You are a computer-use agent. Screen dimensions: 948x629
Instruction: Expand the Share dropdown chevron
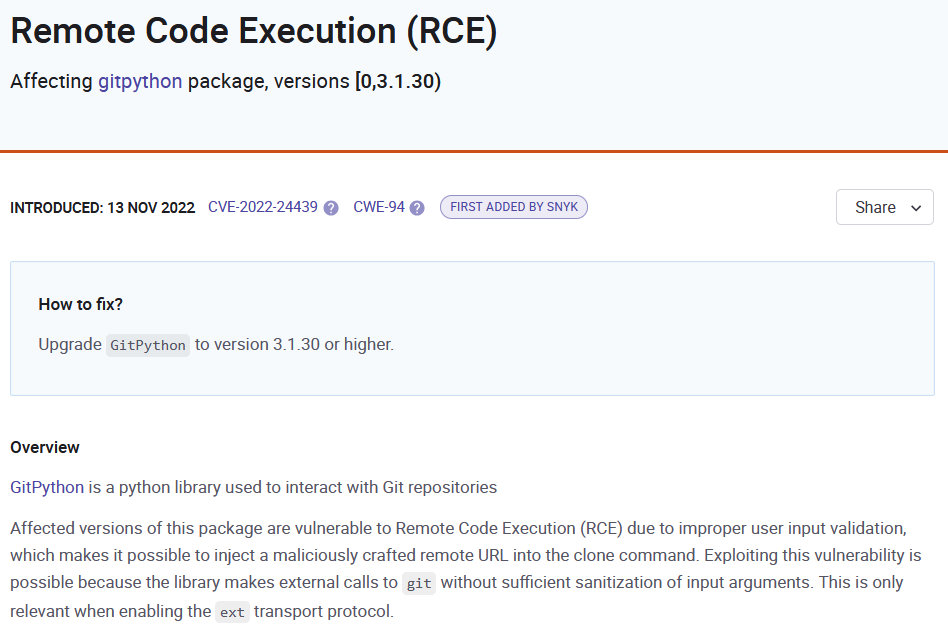916,208
